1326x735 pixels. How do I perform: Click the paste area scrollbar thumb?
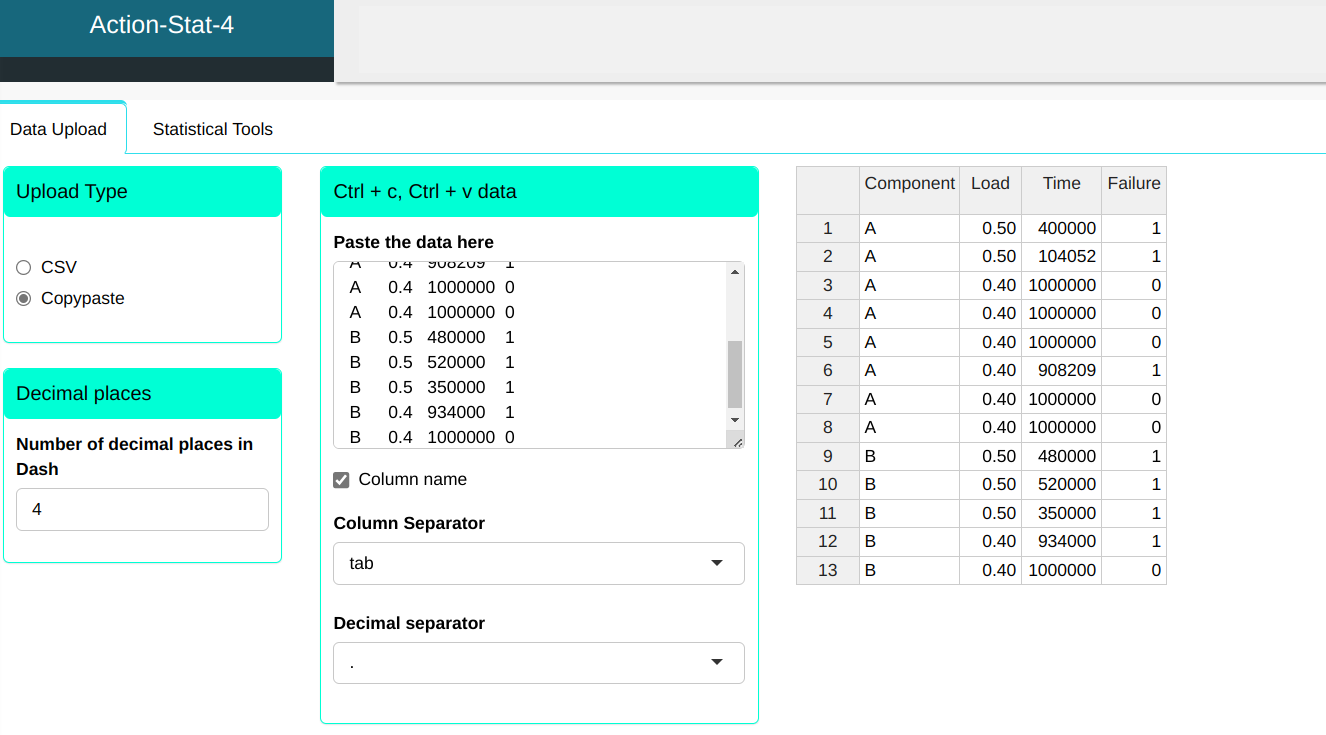735,373
